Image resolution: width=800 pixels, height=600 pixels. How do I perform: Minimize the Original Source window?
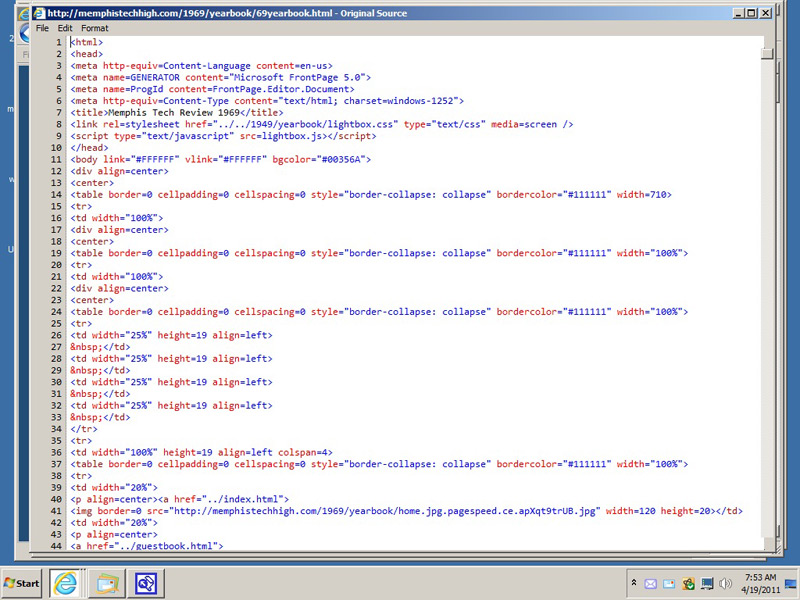tap(738, 13)
